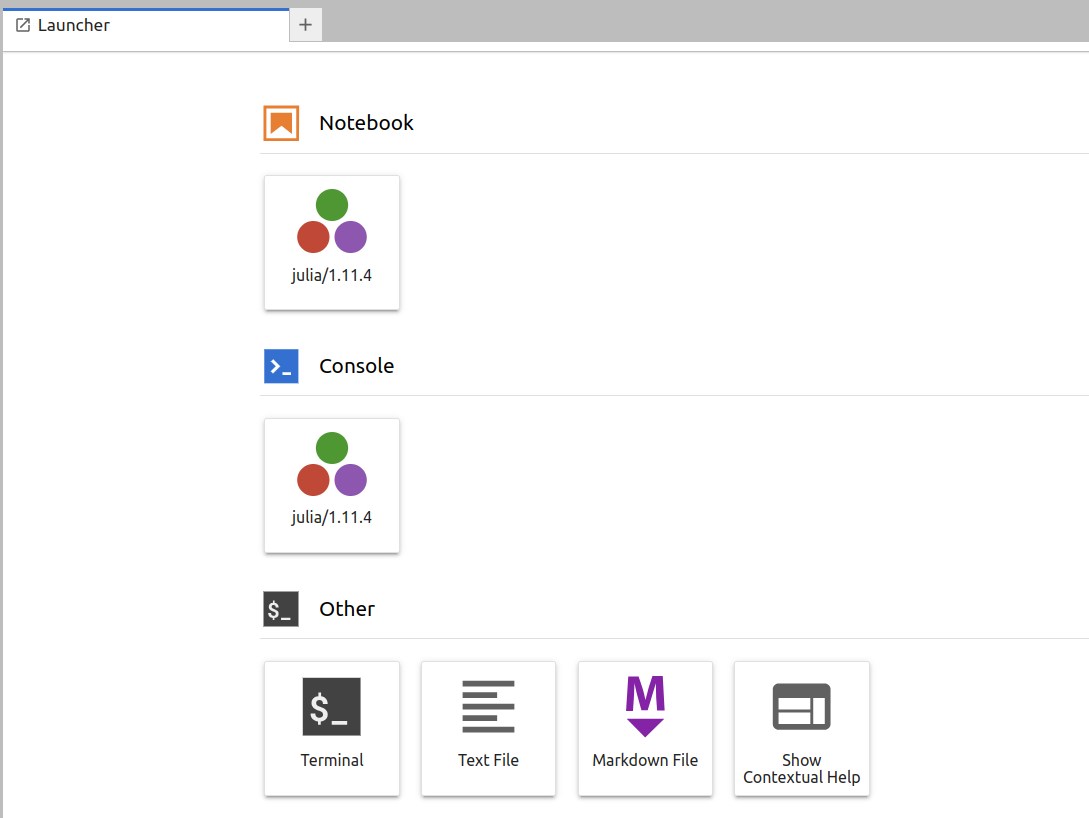The height and width of the screenshot is (818, 1089).
Task: Click the "julia/1.11.4" label under Notebook
Action: [x=332, y=275]
